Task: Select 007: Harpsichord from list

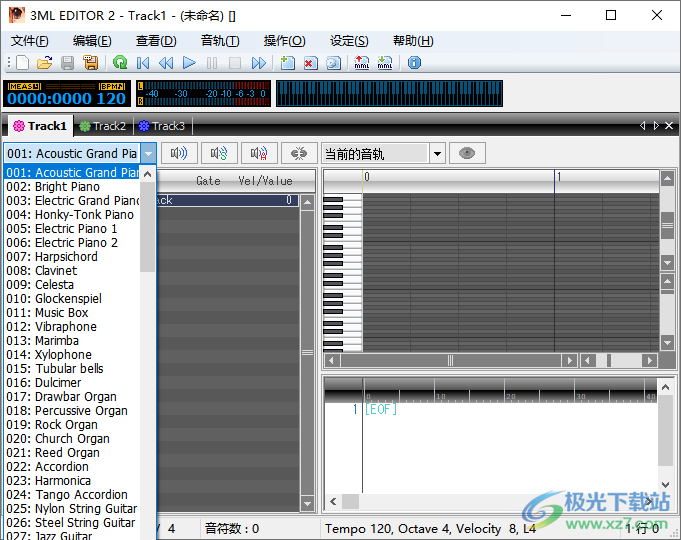Action: 72,256
